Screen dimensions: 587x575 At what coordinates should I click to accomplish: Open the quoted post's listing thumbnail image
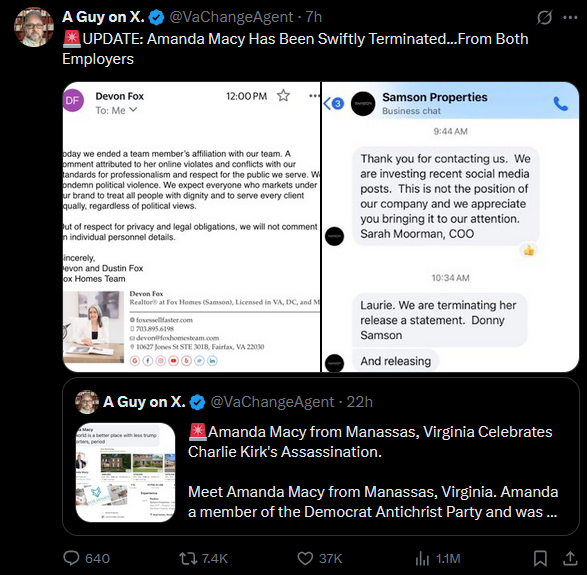[125, 472]
